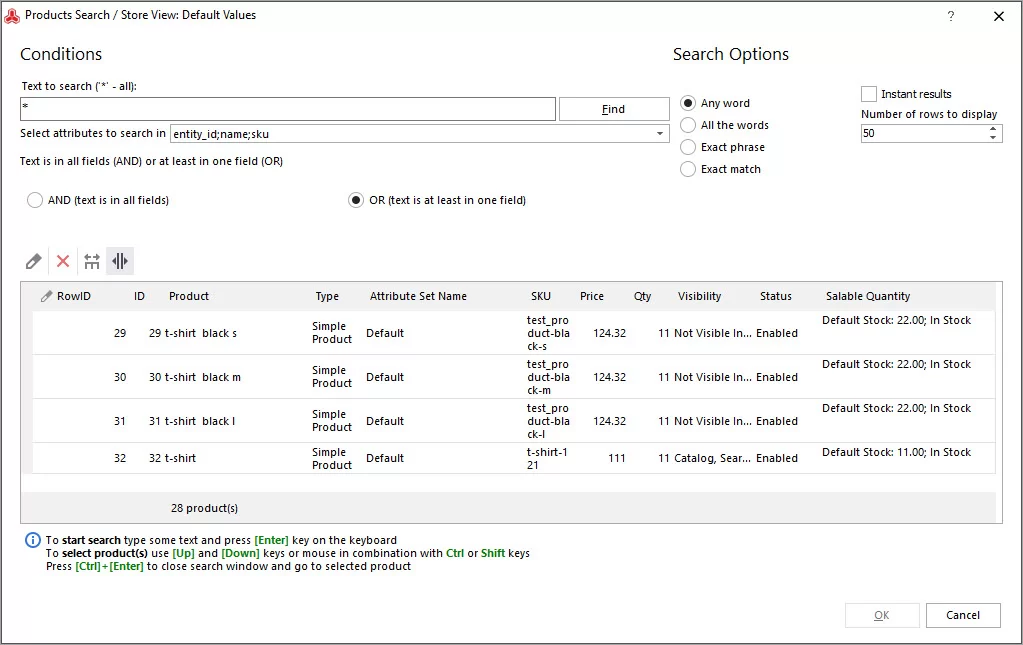Choose the Exact phrase search option
The height and width of the screenshot is (645, 1023).
[x=688, y=147]
